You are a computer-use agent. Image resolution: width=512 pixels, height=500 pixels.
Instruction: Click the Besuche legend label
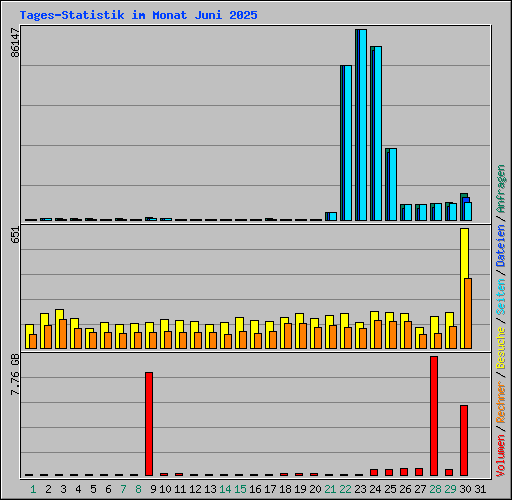click(x=501, y=347)
